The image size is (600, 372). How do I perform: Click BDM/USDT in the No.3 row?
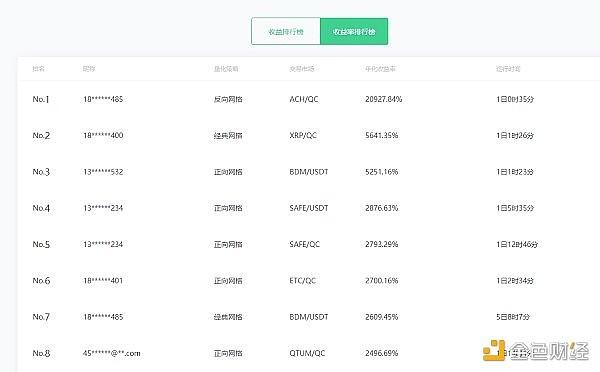pos(309,171)
